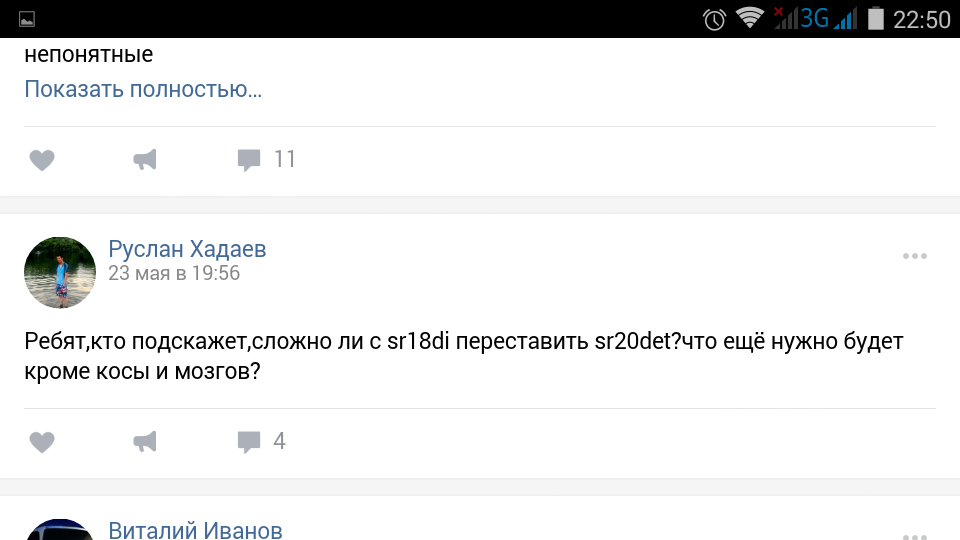Open Руслан Хадаев's profile name link
Image resolution: width=960 pixels, height=540 pixels.
point(187,249)
